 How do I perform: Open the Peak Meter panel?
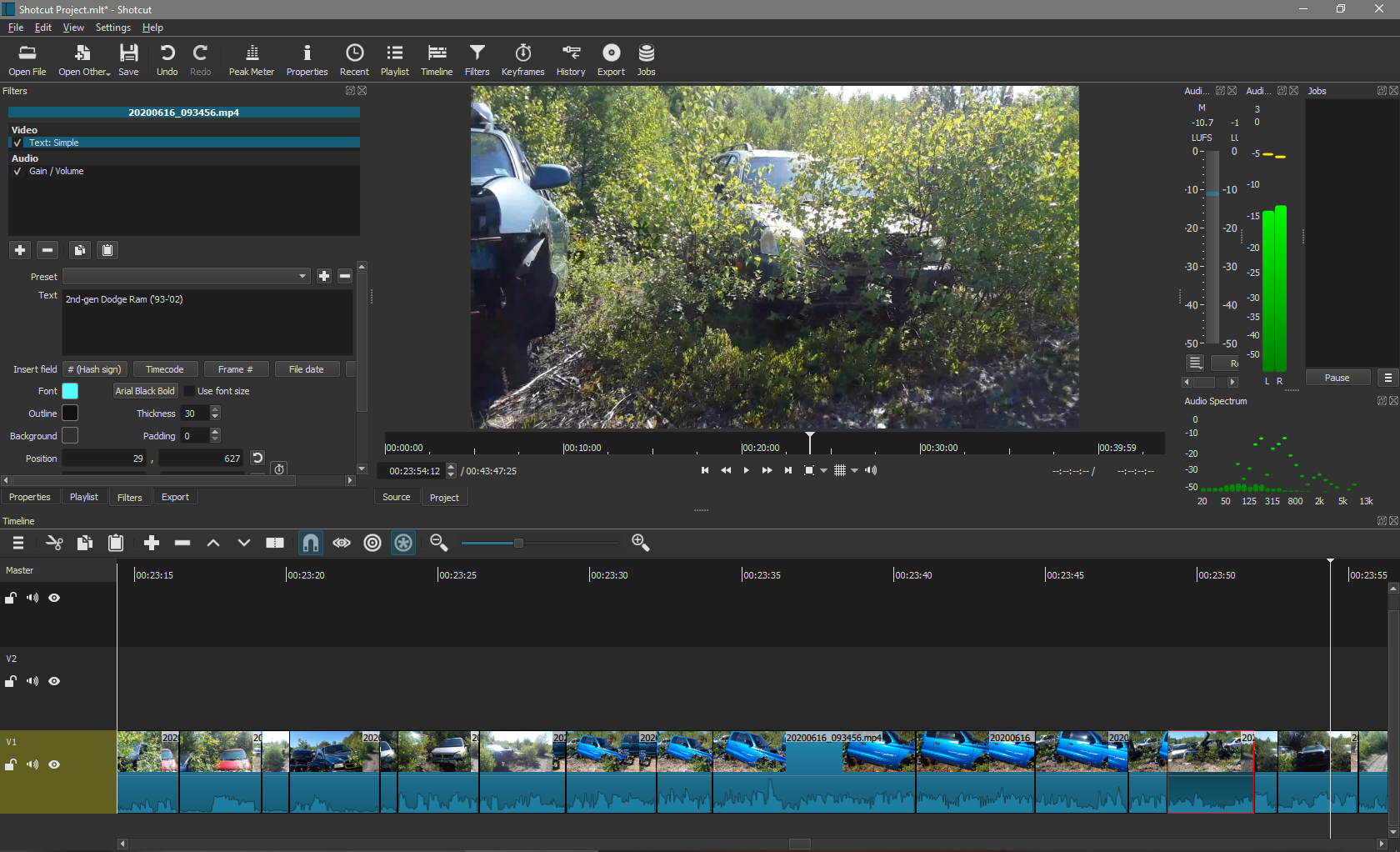pos(251,60)
